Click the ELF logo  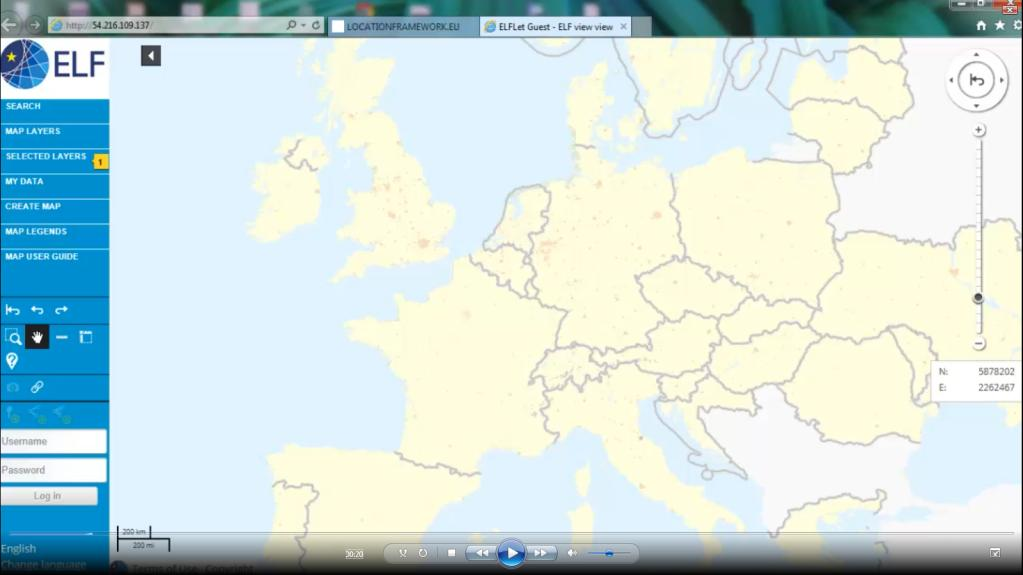(x=53, y=64)
